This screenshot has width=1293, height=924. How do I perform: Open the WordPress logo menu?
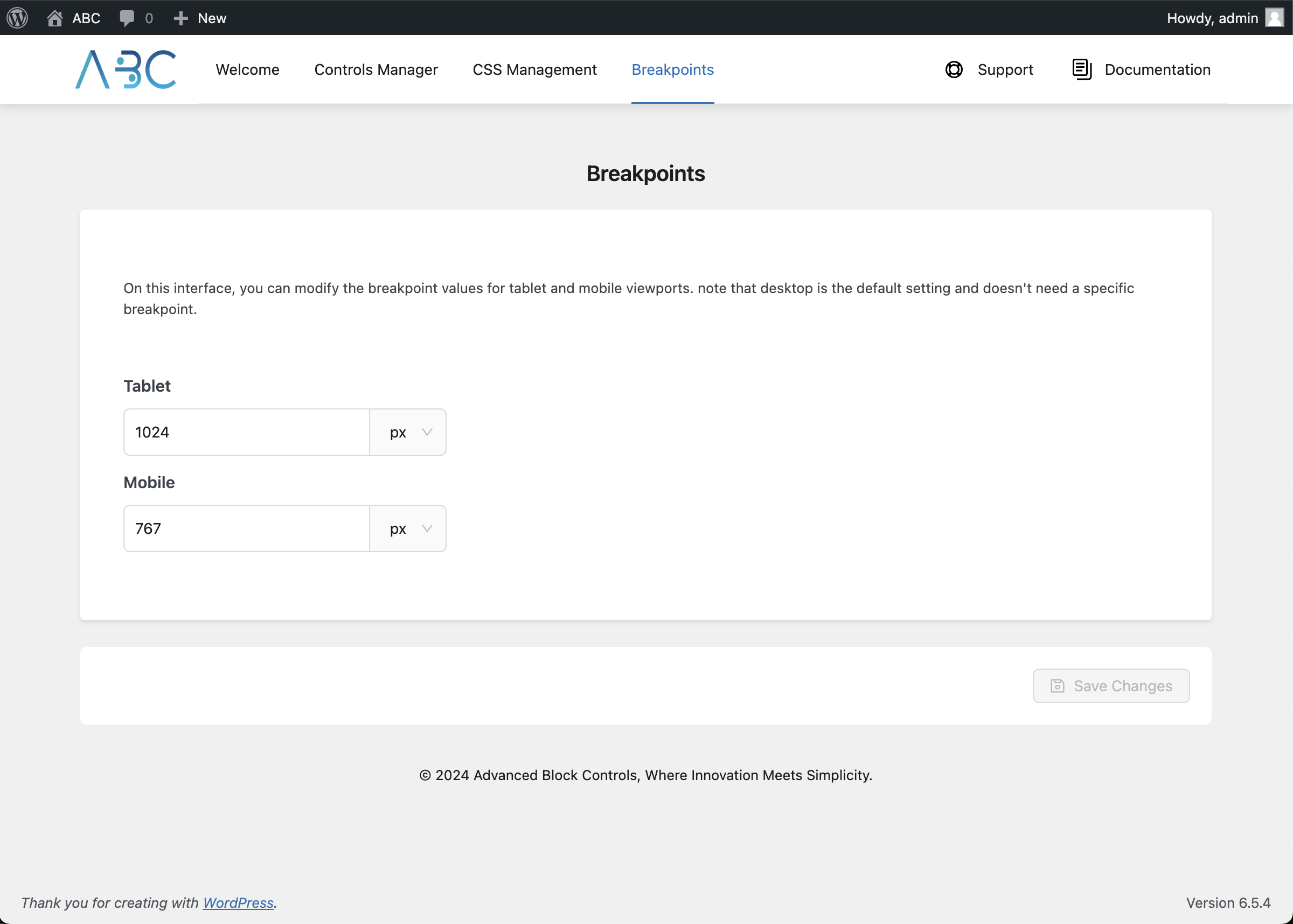(18, 18)
